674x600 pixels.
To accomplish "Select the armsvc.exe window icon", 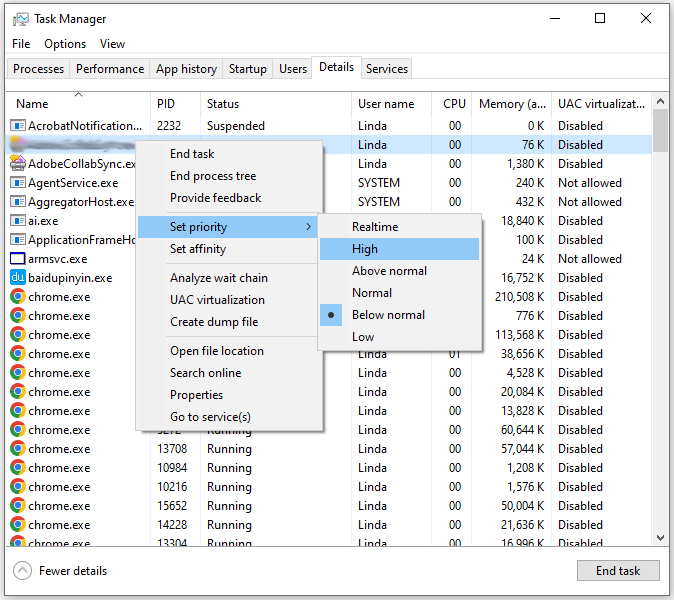I will [18, 259].
